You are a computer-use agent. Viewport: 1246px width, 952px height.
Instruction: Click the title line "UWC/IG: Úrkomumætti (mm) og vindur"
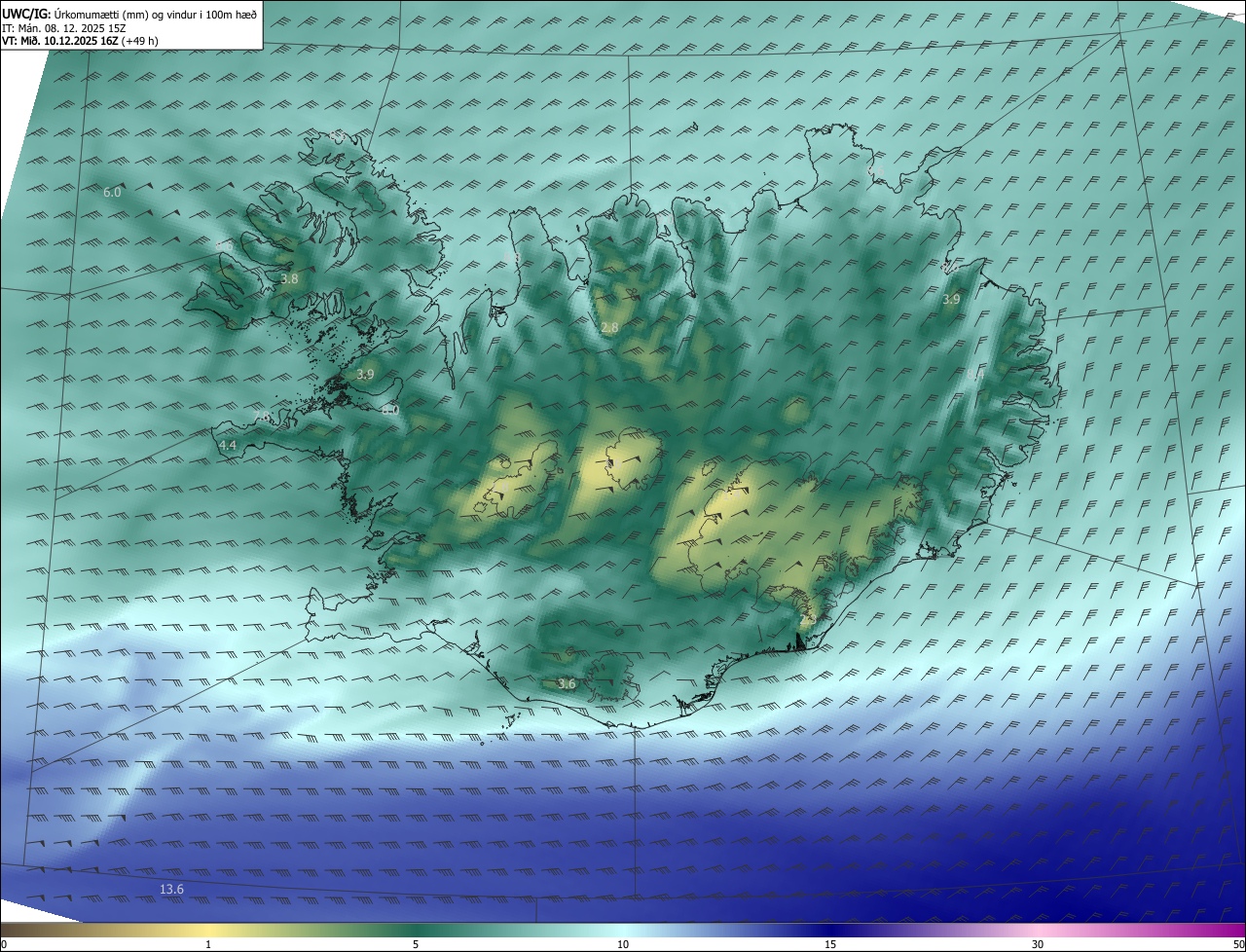point(129,15)
